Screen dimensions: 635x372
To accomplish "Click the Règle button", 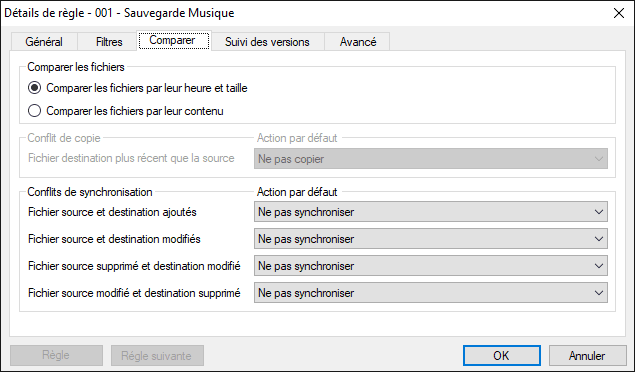I will (x=56, y=355).
